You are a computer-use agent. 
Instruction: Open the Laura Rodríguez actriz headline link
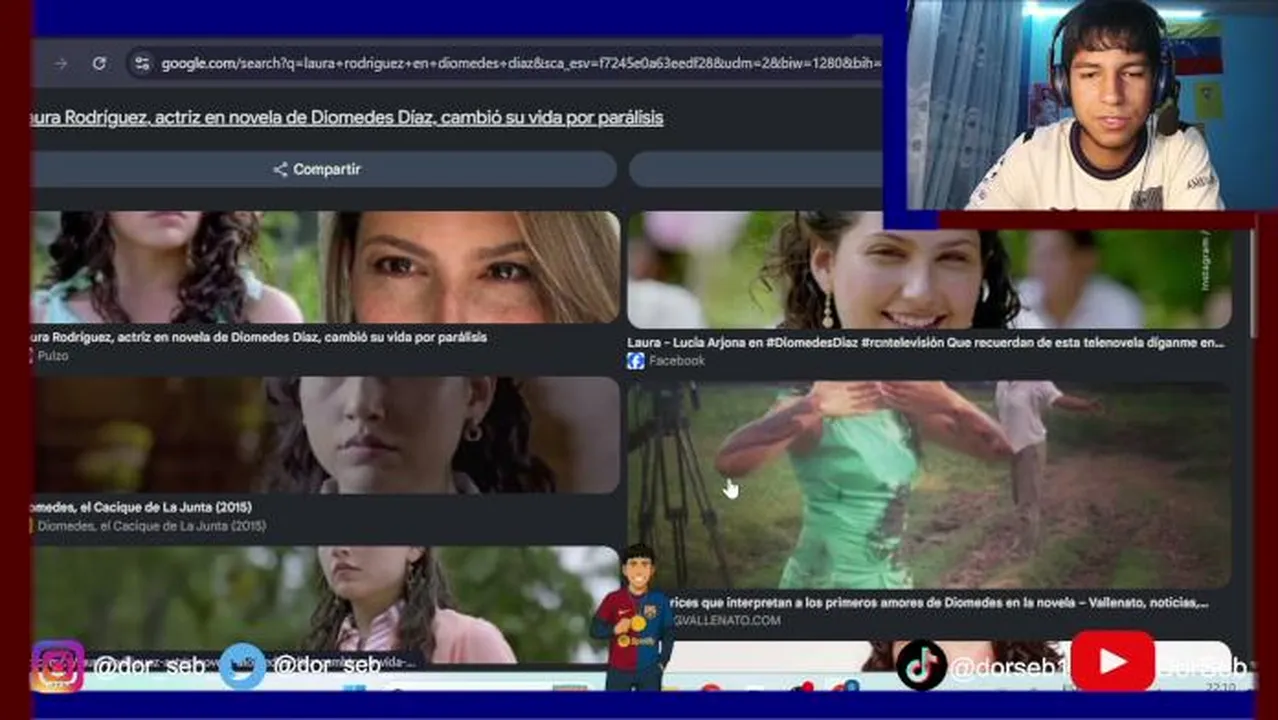pyautogui.click(x=347, y=118)
